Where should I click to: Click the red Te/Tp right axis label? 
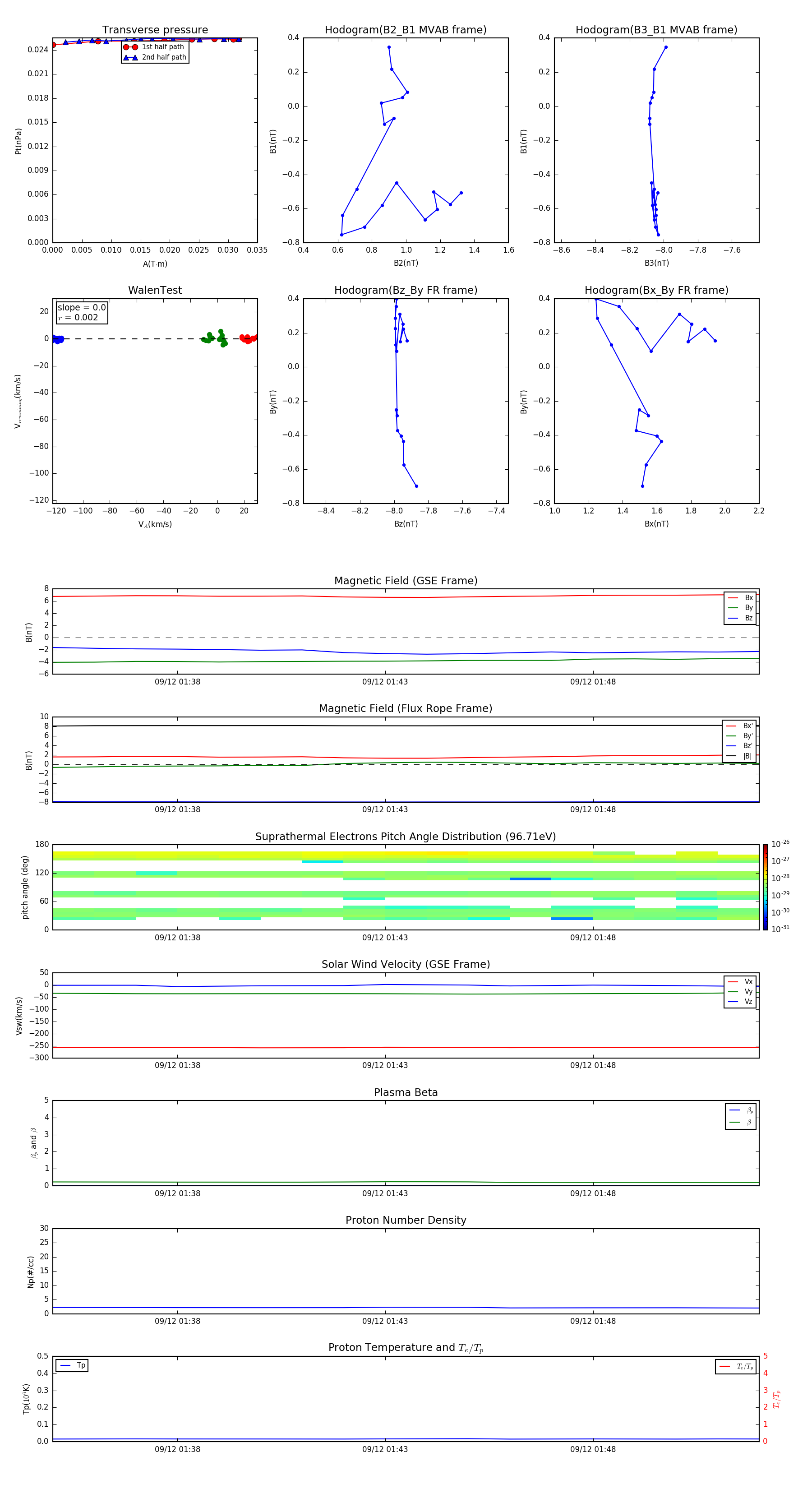point(776,1399)
